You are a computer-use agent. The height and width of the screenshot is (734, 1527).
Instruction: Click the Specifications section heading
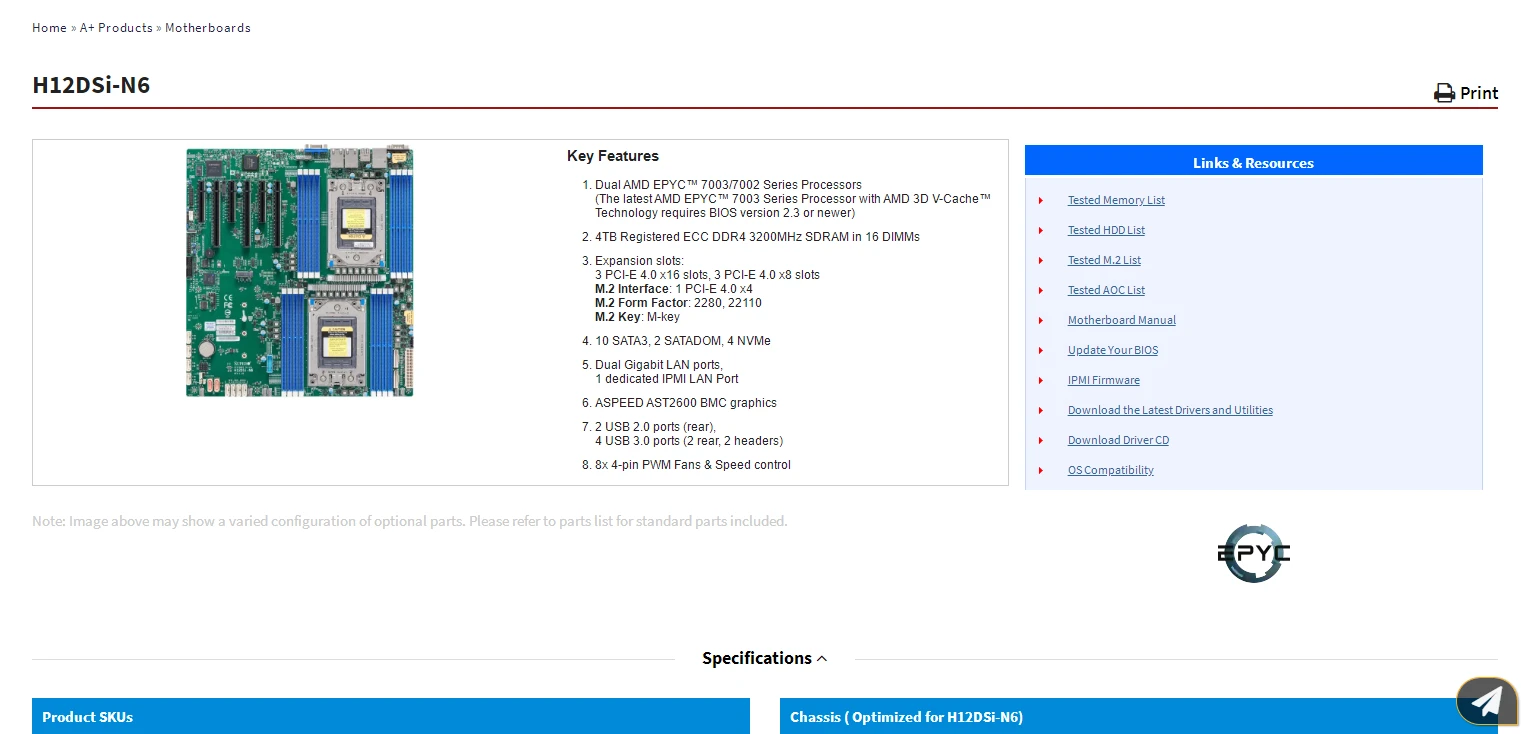(757, 658)
